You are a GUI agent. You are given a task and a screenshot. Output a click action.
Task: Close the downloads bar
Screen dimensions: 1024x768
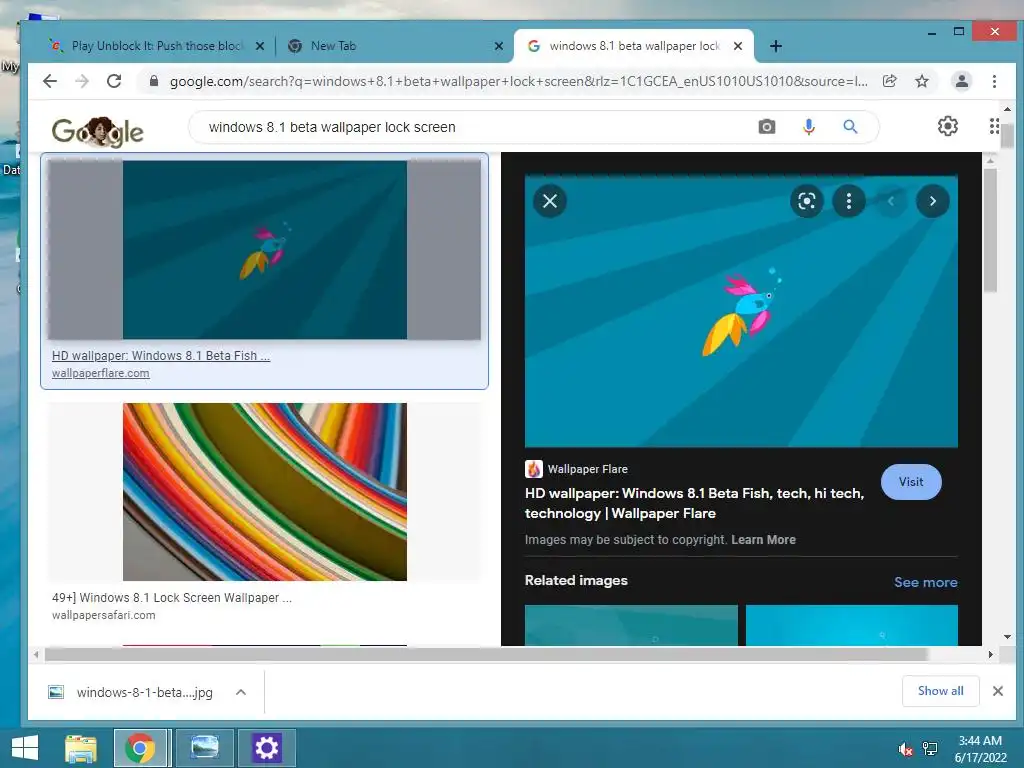[997, 691]
